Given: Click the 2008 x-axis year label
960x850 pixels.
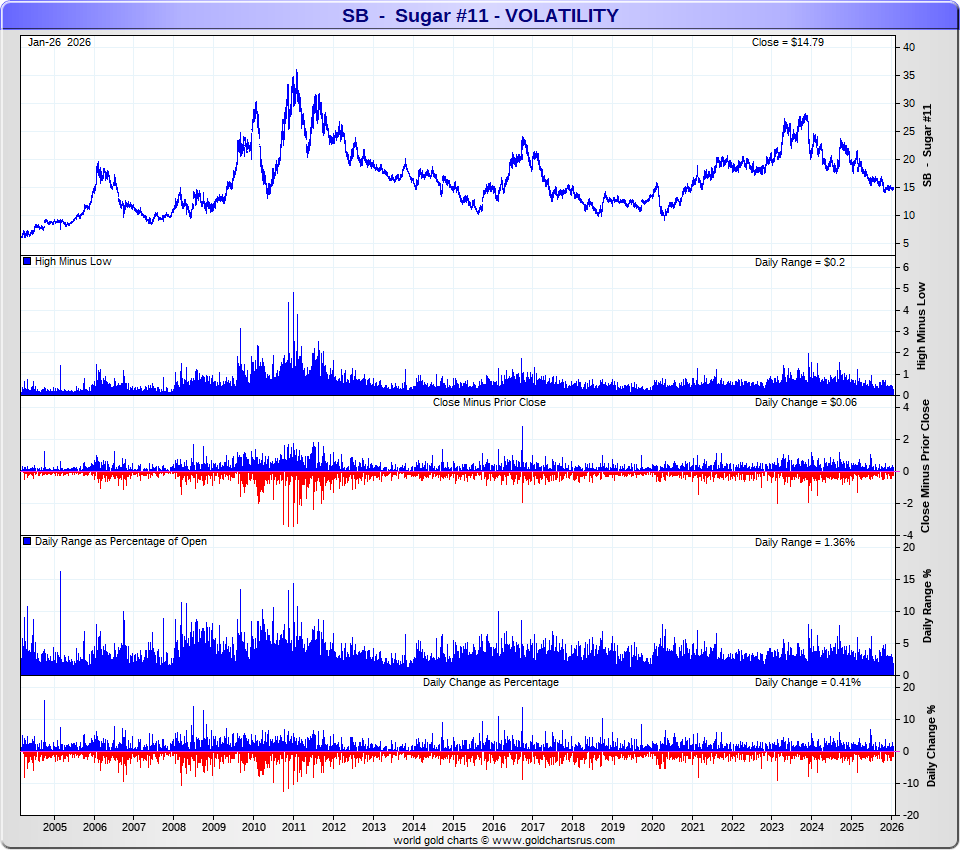Looking at the screenshot, I should click(174, 827).
